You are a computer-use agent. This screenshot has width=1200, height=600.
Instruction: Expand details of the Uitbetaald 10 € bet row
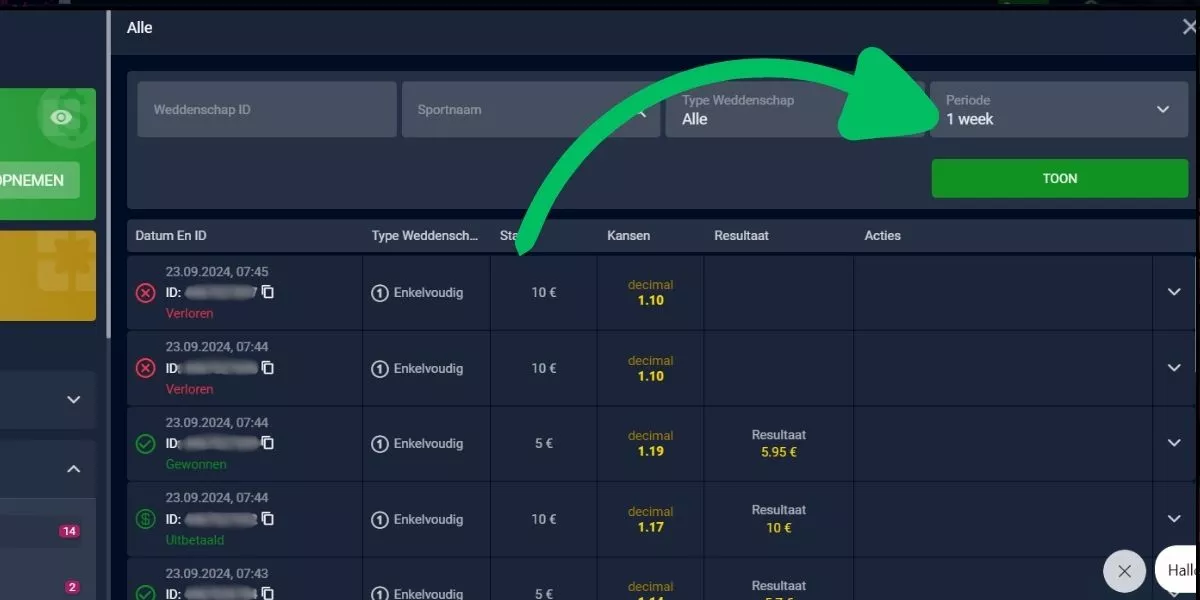[x=1174, y=518]
